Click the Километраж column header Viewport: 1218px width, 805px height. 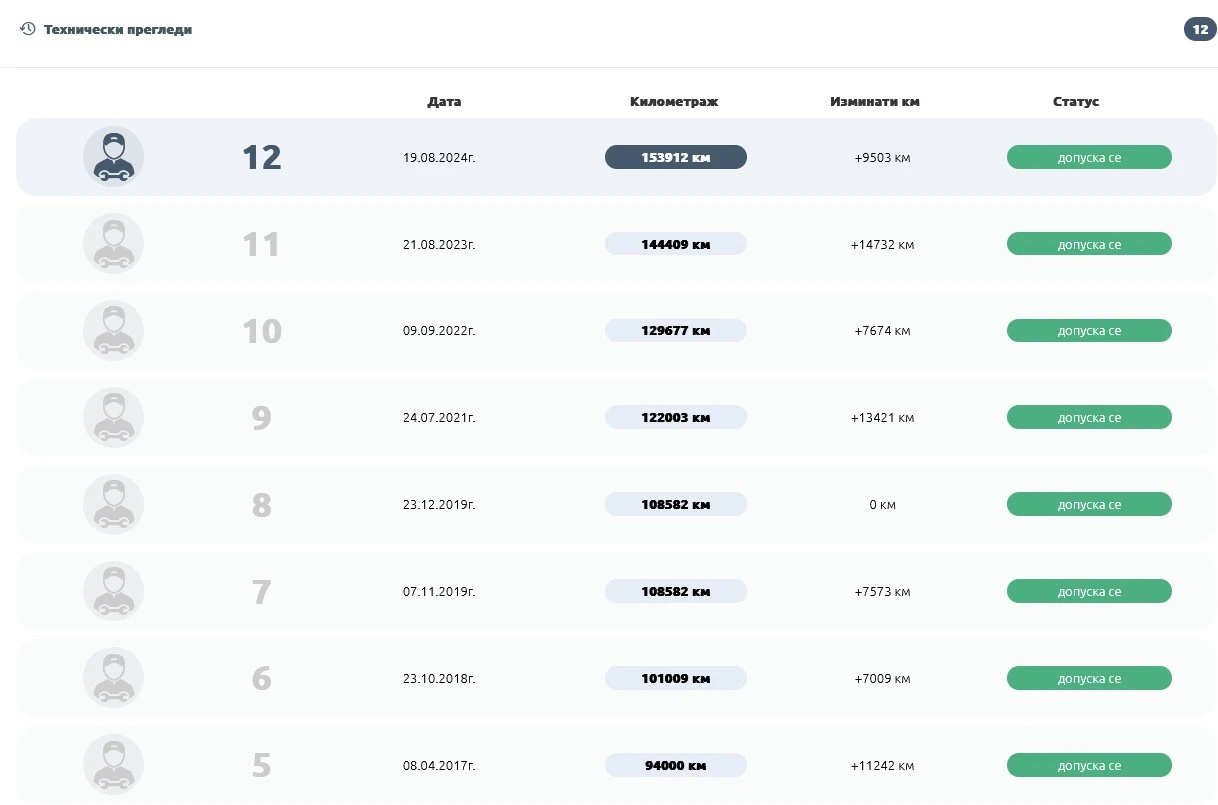click(674, 102)
